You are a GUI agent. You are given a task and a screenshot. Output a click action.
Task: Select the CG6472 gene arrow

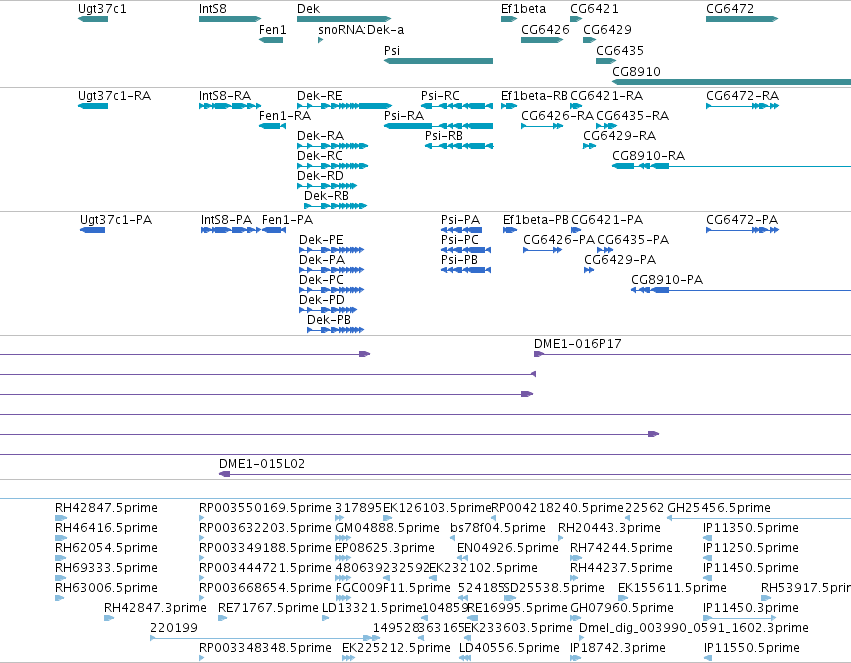click(x=742, y=19)
